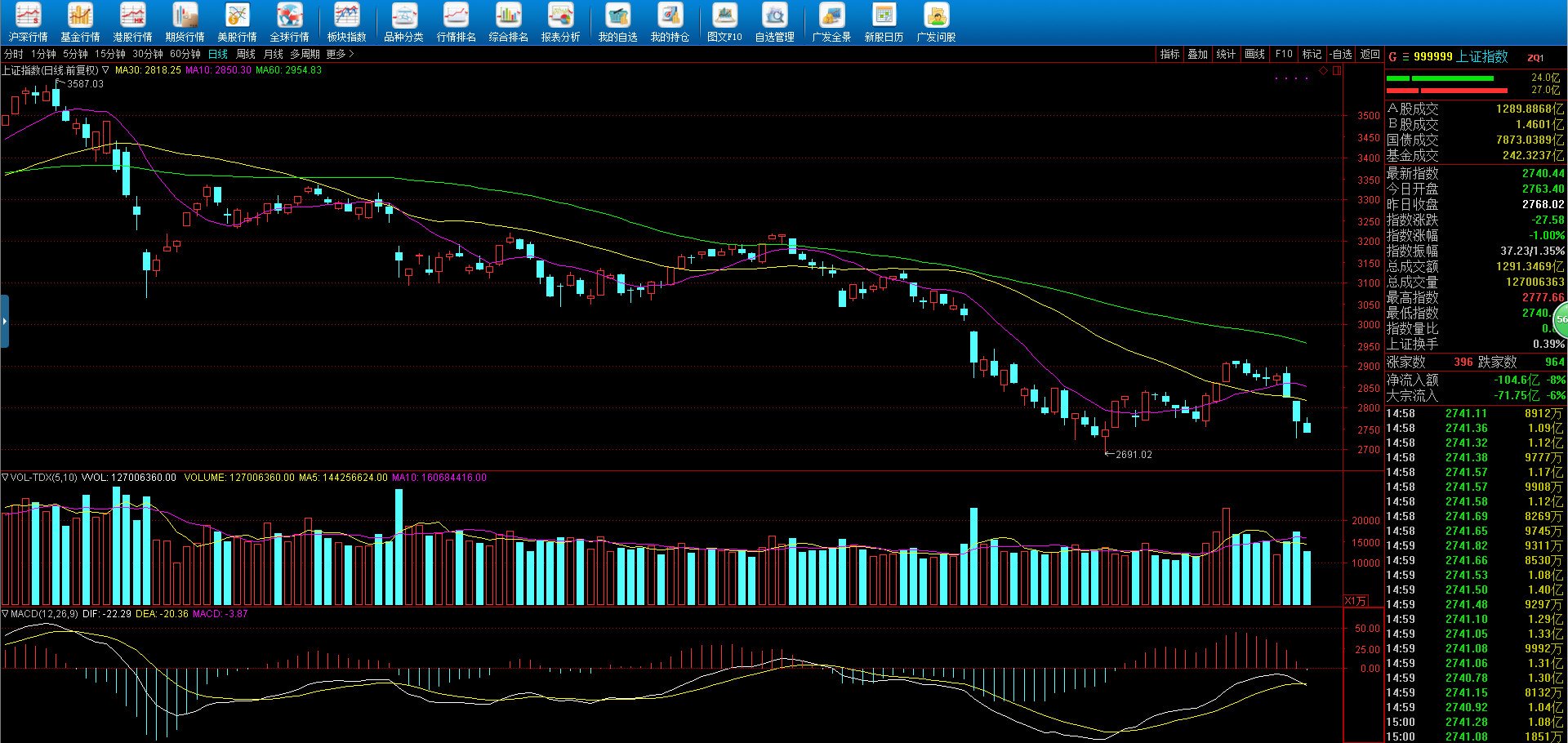This screenshot has width=1568, height=743.
Task: Expand the 更多 periods menu
Action: 340,54
